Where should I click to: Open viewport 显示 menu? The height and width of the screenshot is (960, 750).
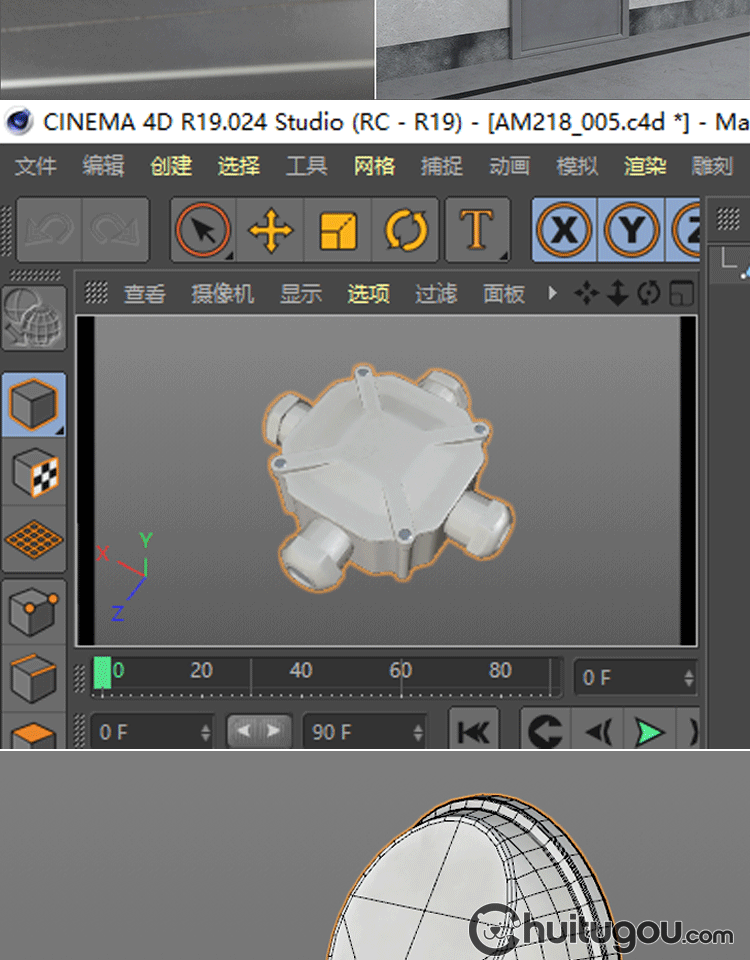pos(301,294)
